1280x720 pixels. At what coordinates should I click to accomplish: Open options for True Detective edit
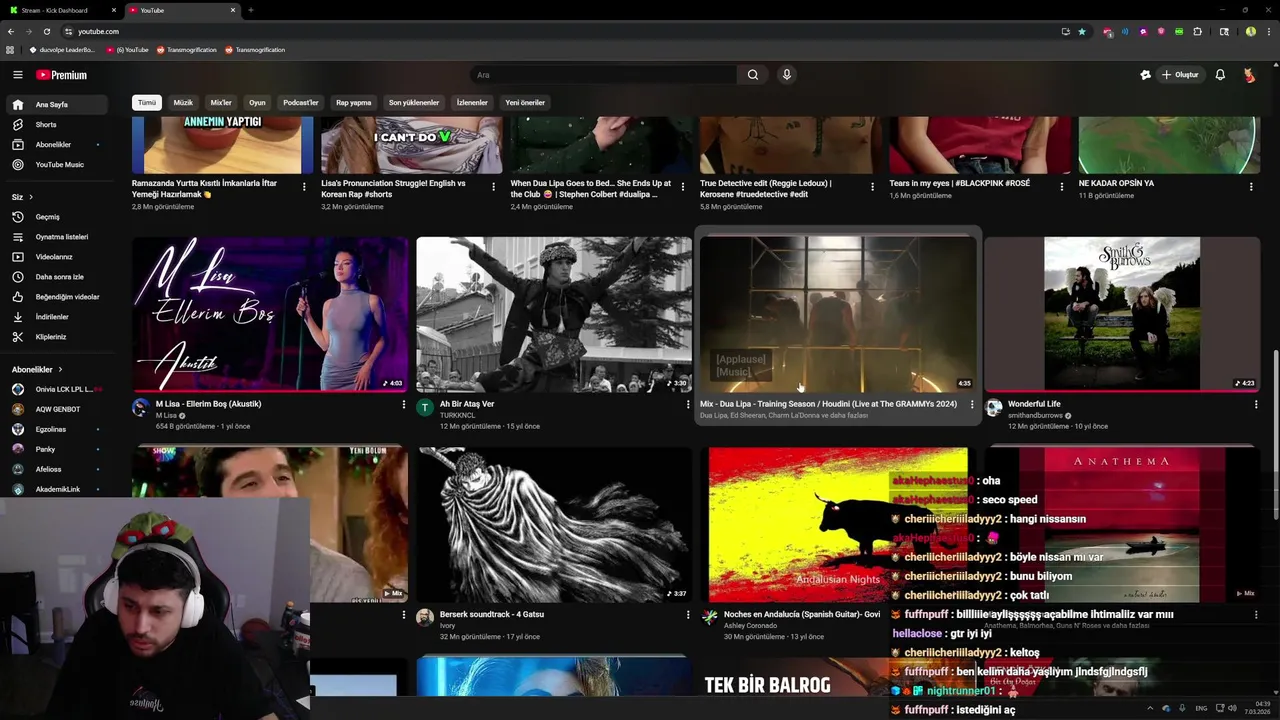click(x=872, y=186)
